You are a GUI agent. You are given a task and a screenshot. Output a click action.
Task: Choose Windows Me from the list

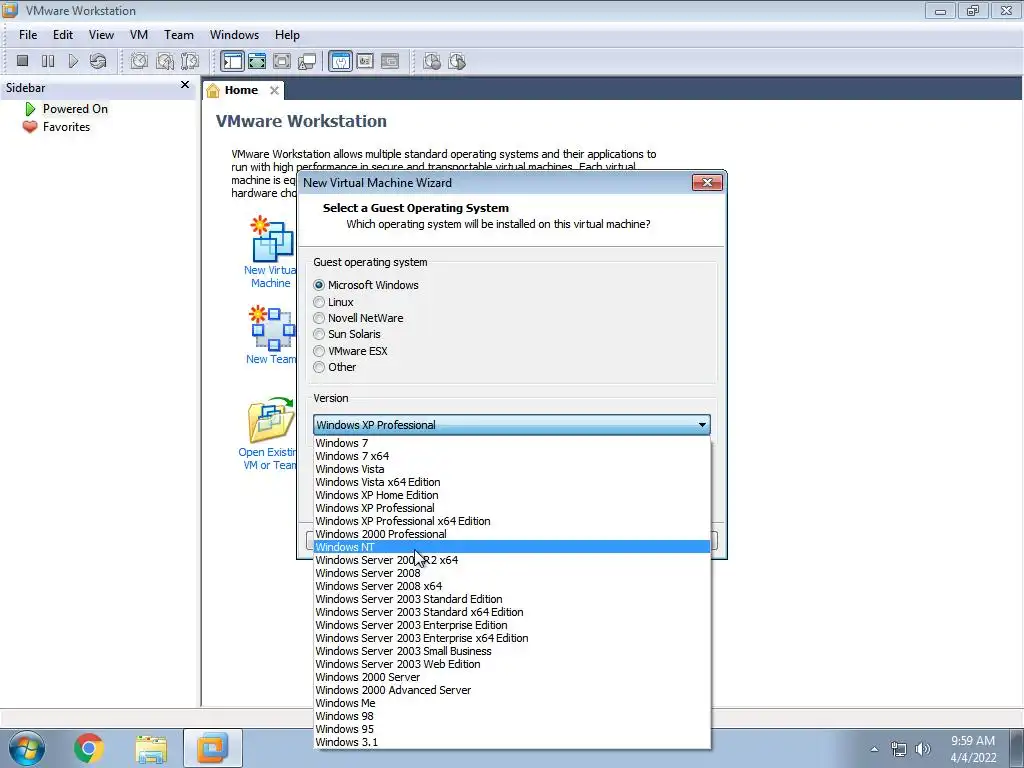click(x=512, y=703)
